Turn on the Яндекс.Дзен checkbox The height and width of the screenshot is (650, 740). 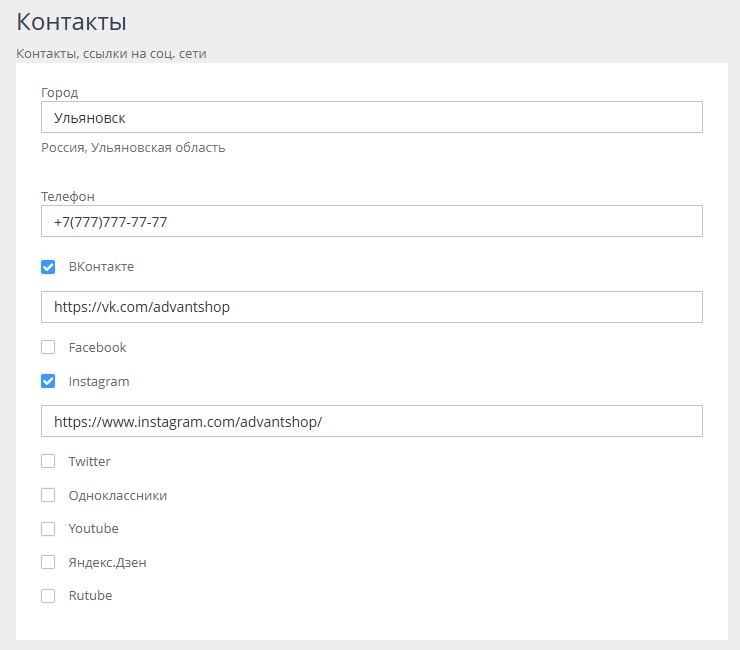pyautogui.click(x=48, y=562)
